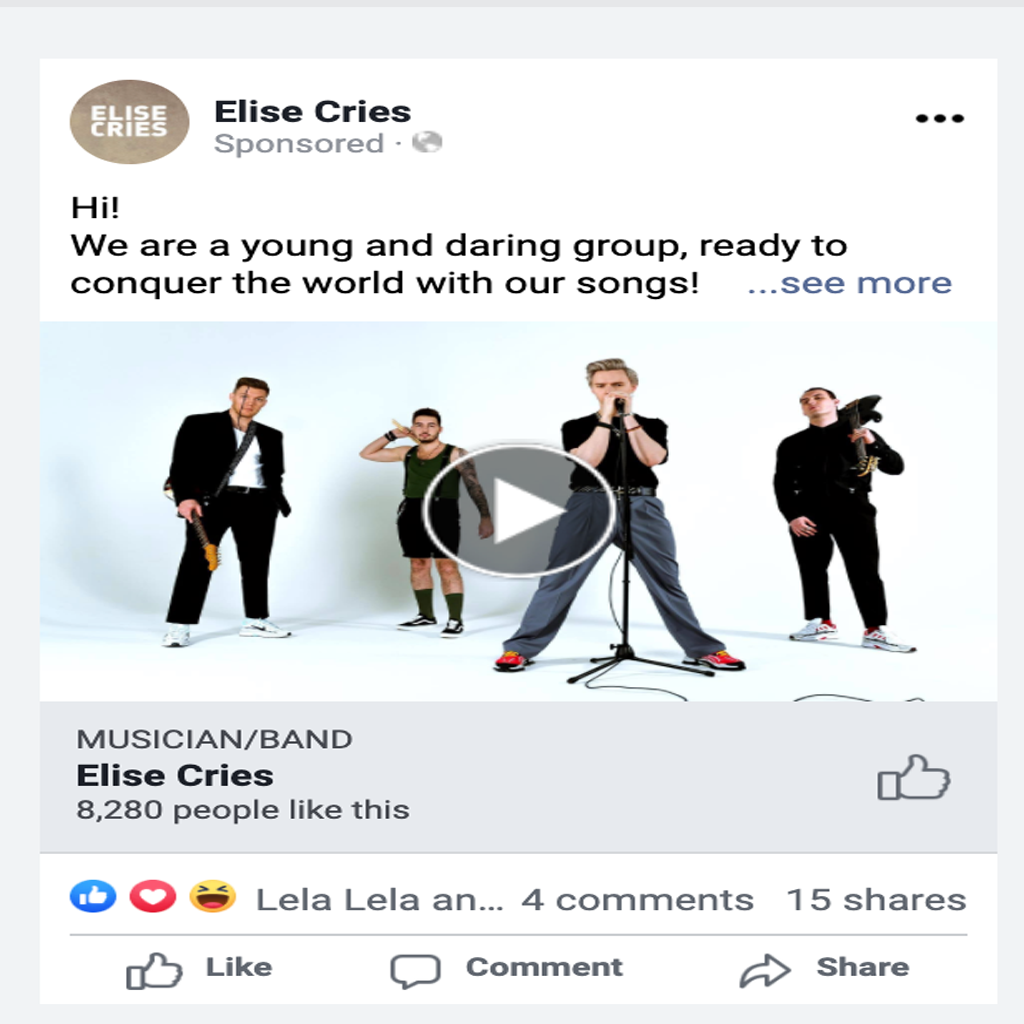Click the Elise Cries round profile logo

tap(129, 121)
